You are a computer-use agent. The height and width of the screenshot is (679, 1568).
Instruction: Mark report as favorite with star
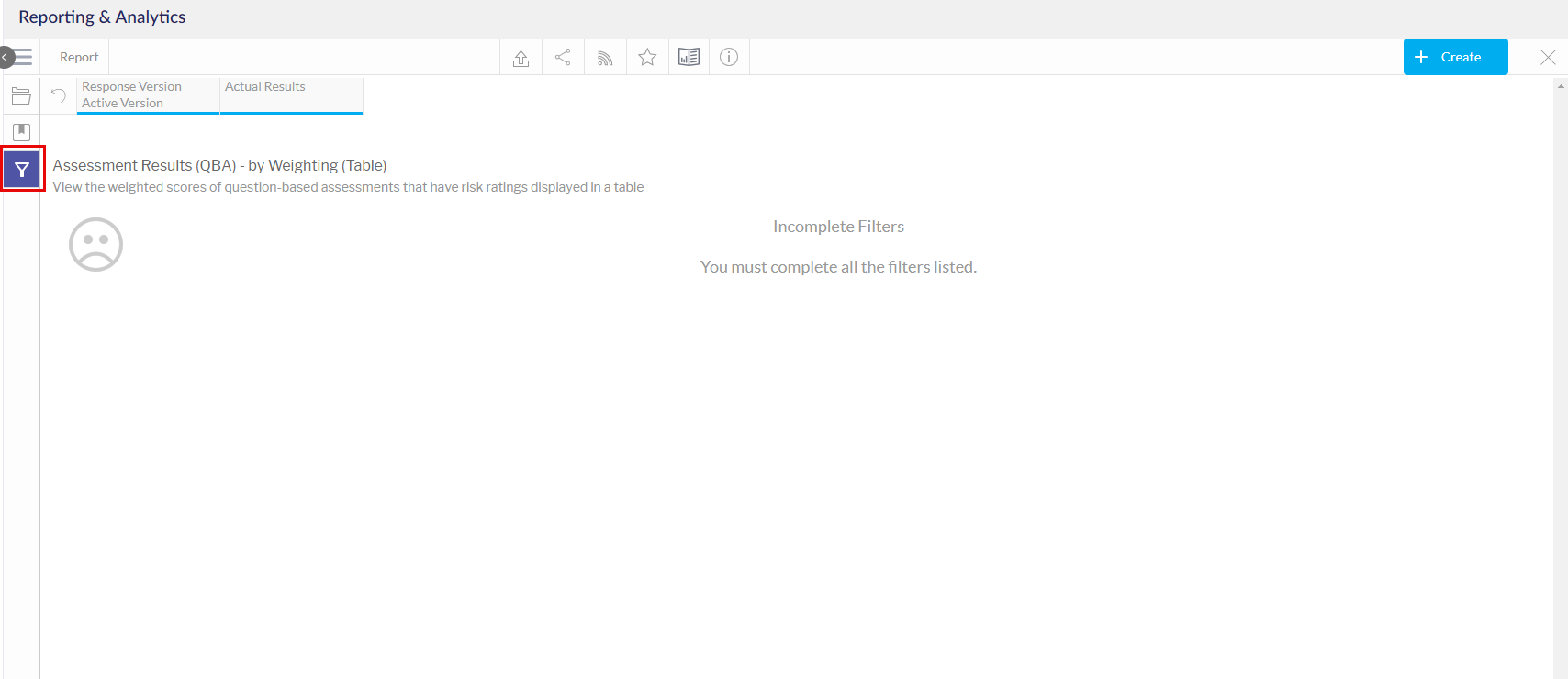pyautogui.click(x=647, y=57)
